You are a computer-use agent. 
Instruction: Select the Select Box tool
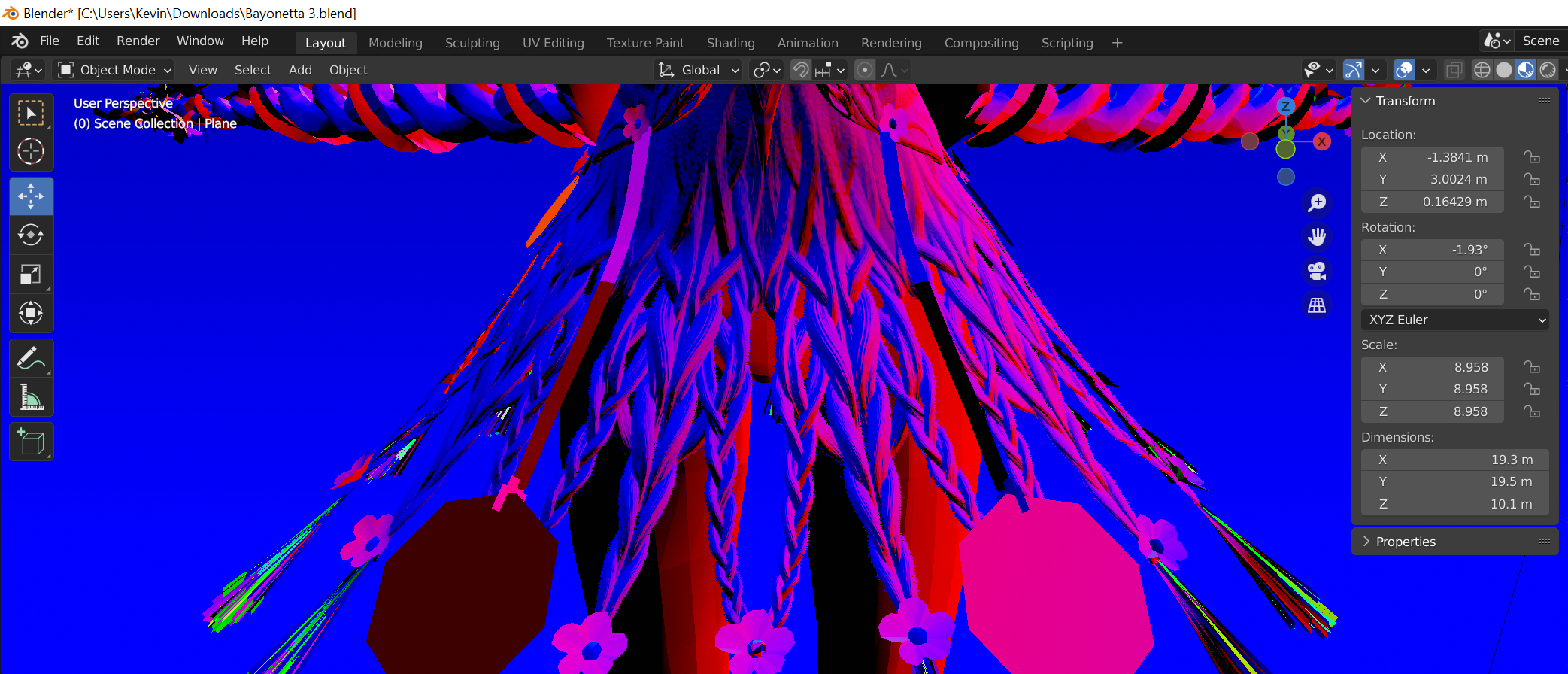pyautogui.click(x=31, y=114)
